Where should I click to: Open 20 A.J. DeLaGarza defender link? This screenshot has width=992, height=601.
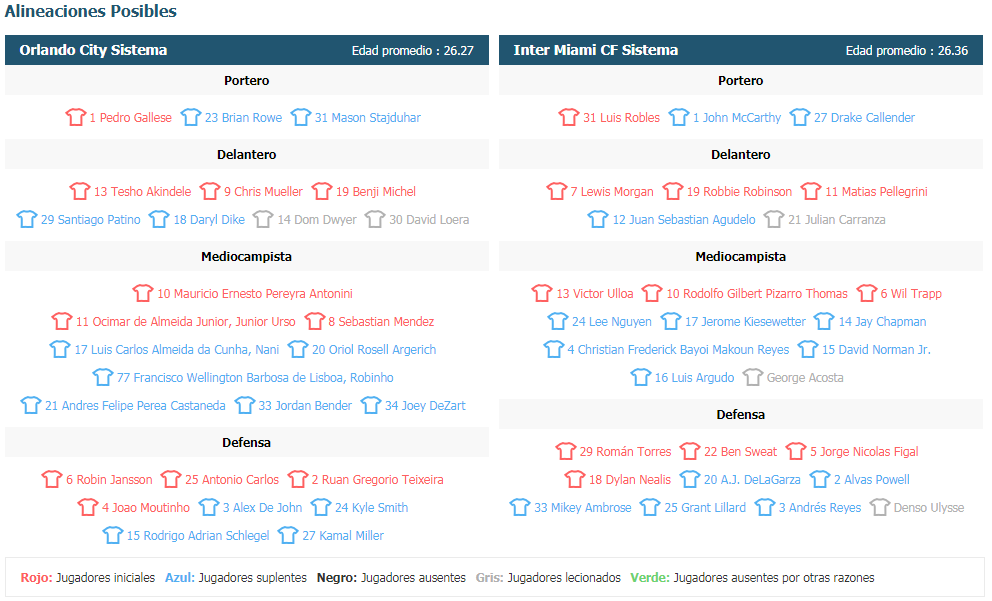click(x=752, y=480)
